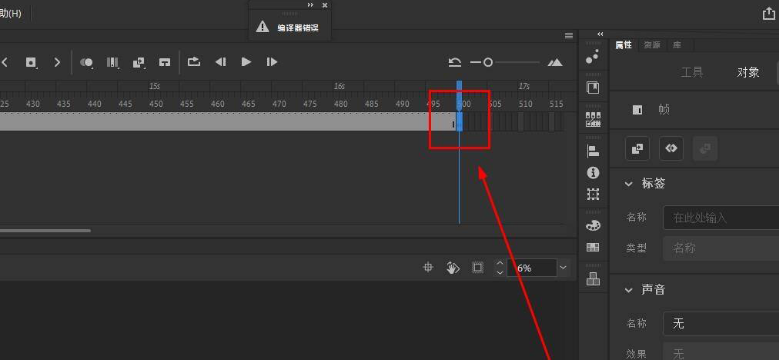Click the 16s time marker
Image resolution: width=779 pixels, height=360 pixels.
[x=339, y=86]
